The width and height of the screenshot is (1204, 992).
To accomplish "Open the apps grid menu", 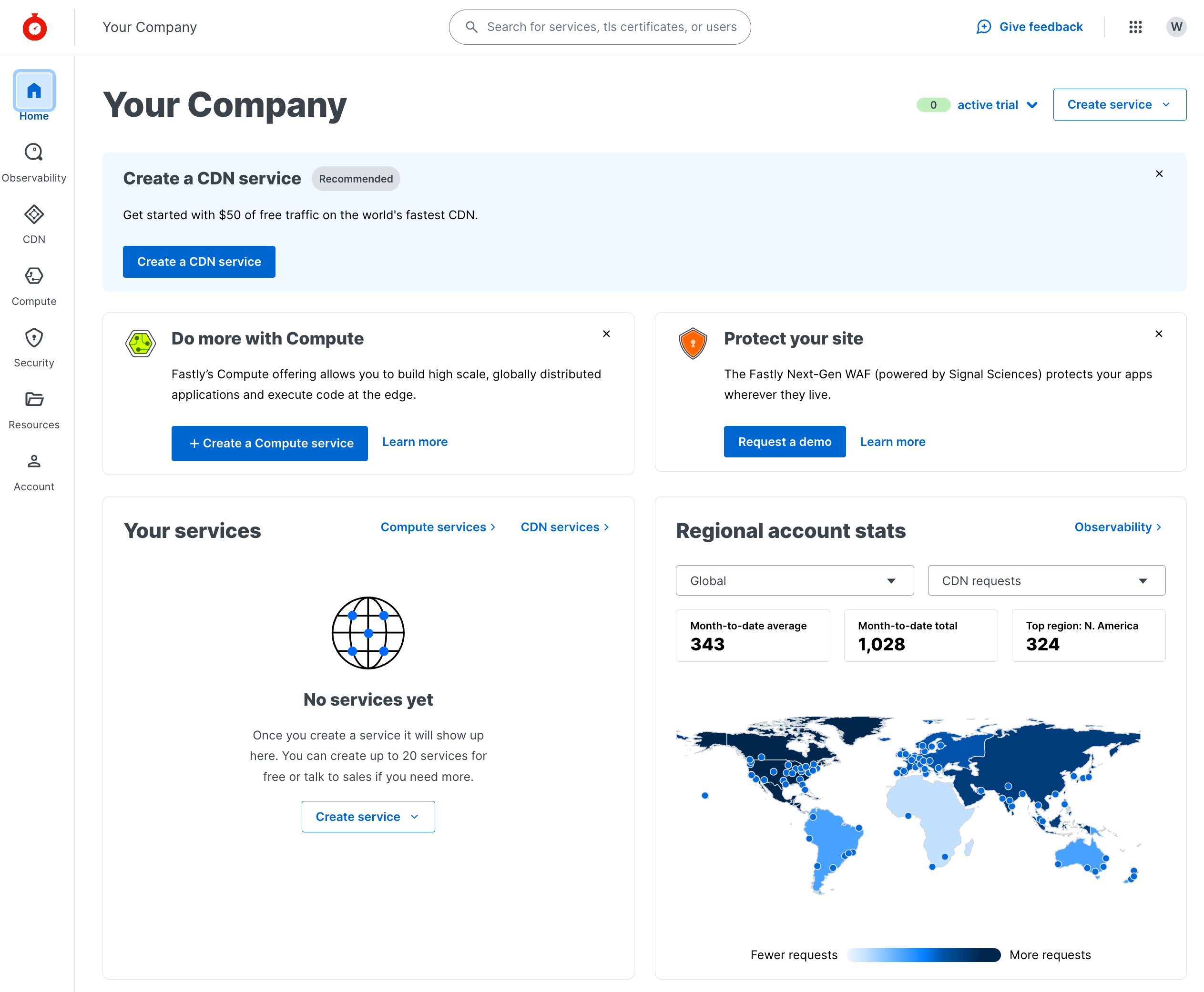I will click(x=1135, y=27).
